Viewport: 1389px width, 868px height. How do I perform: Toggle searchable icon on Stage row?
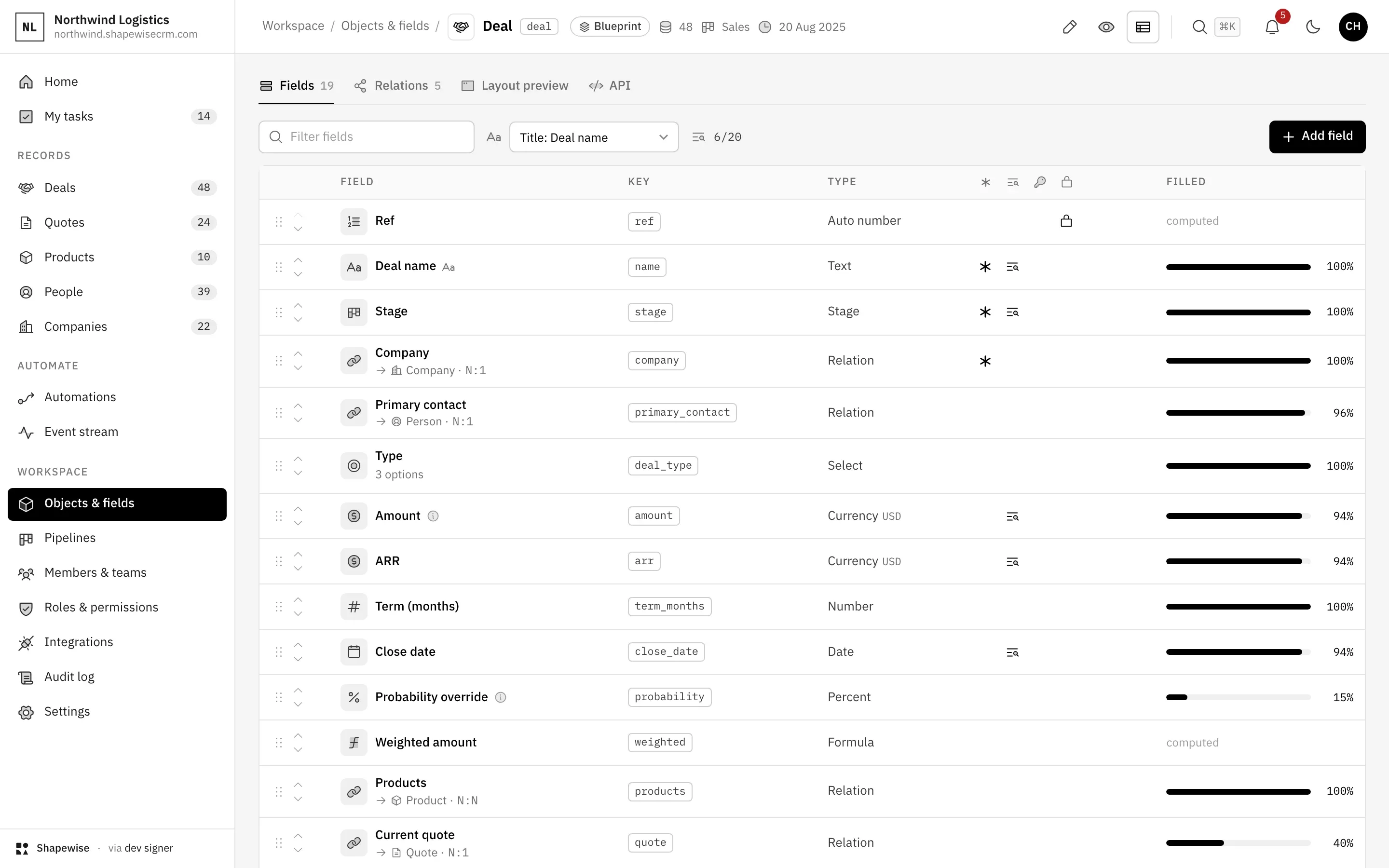coord(1012,312)
